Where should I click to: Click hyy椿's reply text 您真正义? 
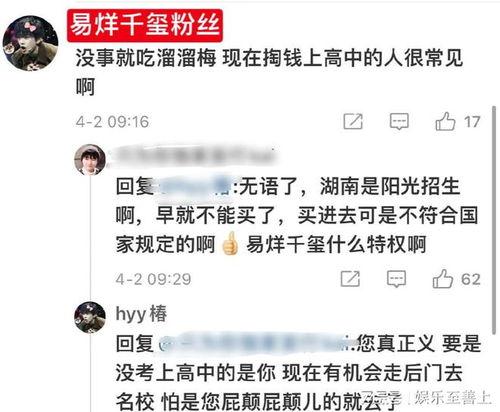tap(395, 343)
